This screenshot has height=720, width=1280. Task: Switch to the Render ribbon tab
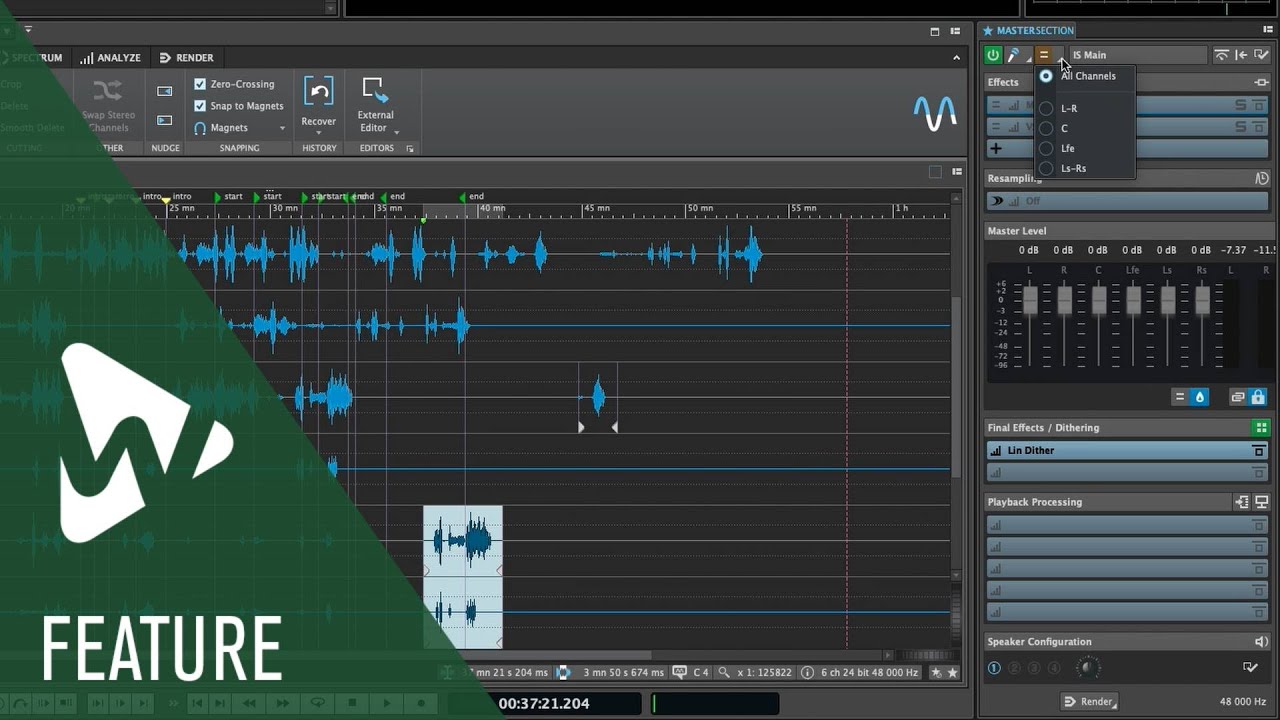186,58
